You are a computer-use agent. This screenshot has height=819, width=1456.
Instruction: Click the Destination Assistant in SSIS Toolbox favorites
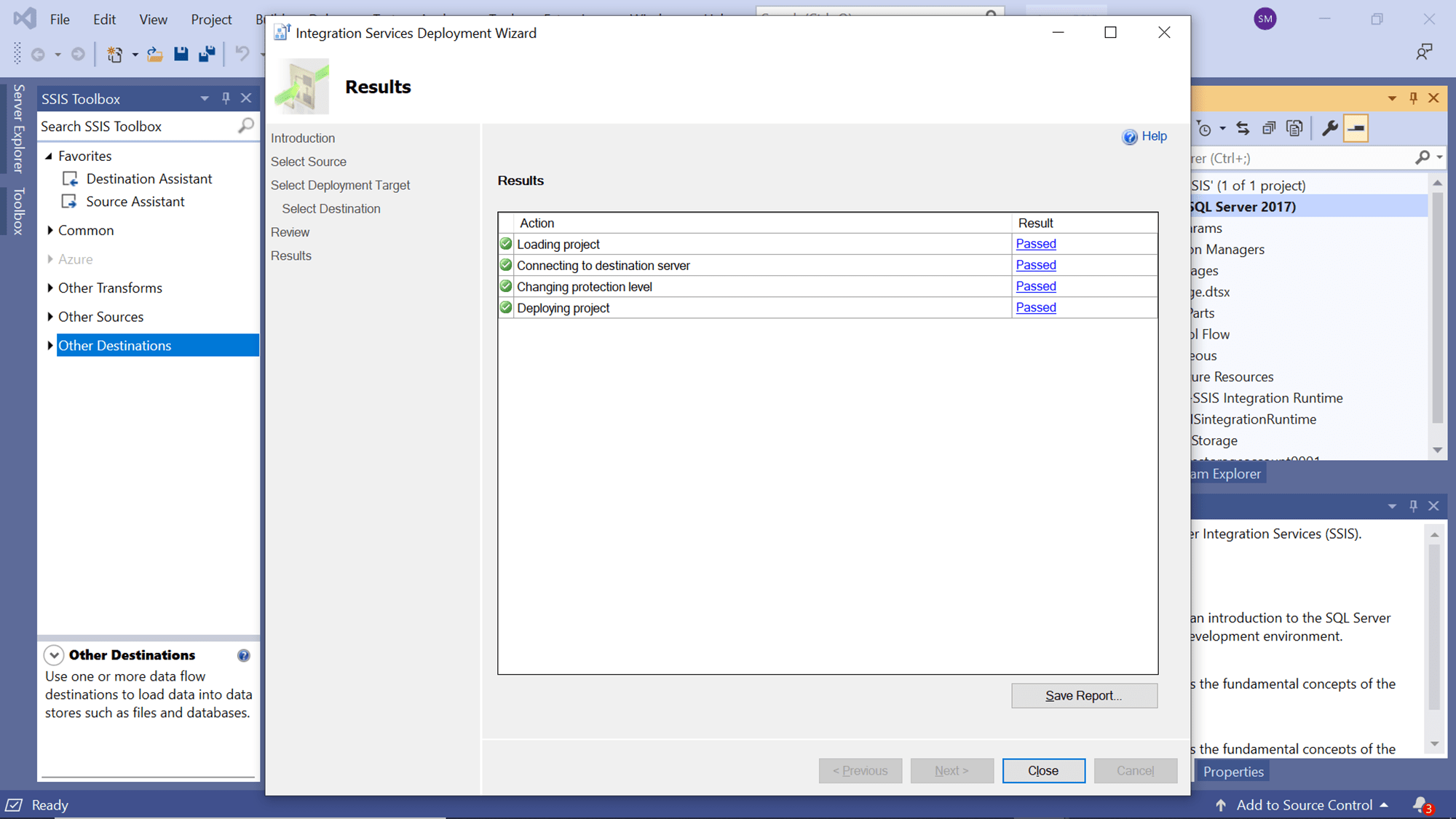click(x=149, y=178)
